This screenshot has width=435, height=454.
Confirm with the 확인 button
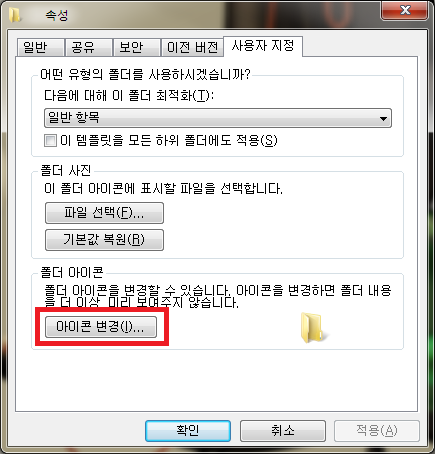tap(188, 431)
